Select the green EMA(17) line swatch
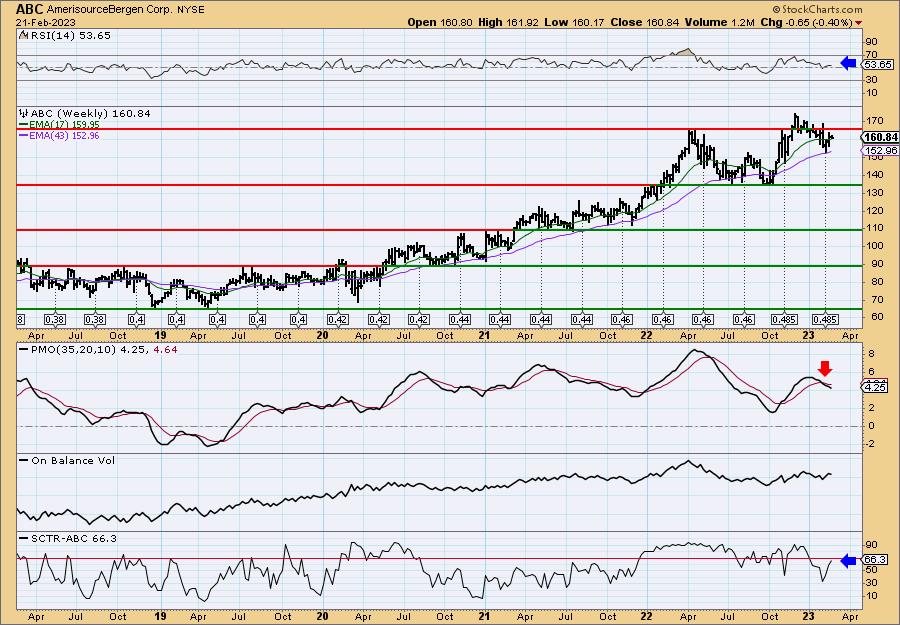The width and height of the screenshot is (900, 625). 24,125
